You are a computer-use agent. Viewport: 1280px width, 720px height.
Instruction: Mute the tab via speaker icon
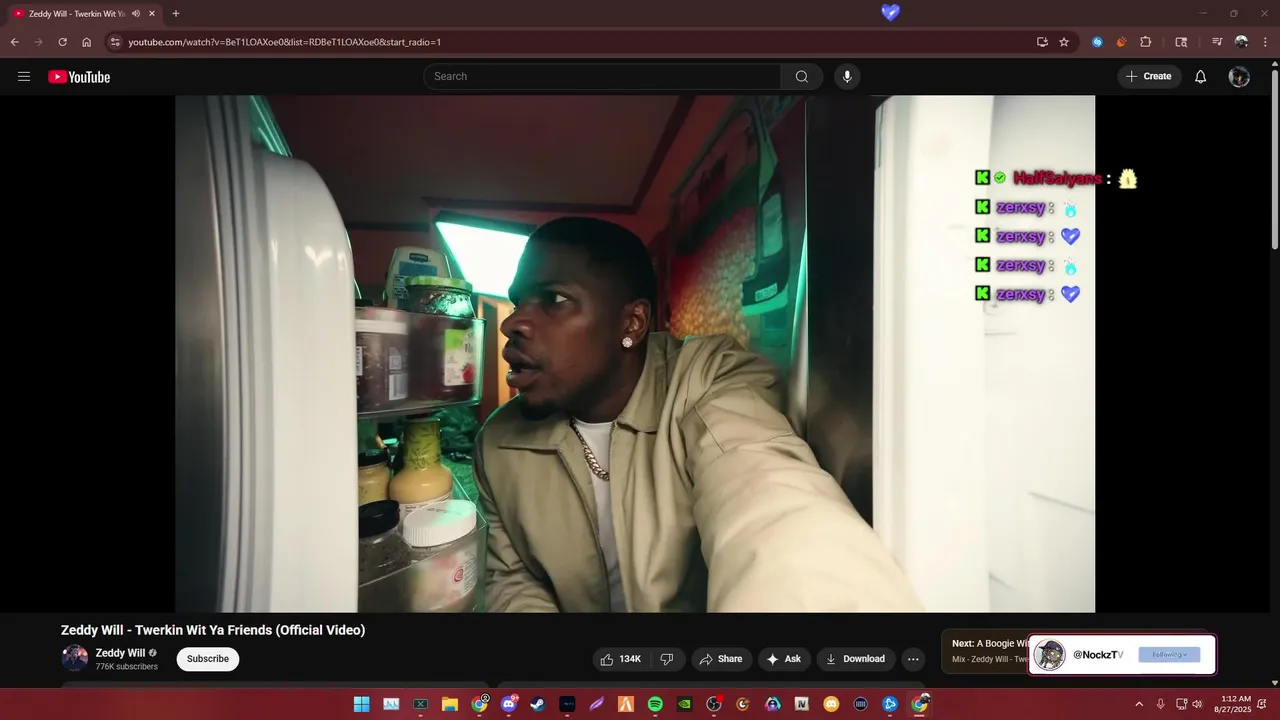click(135, 14)
